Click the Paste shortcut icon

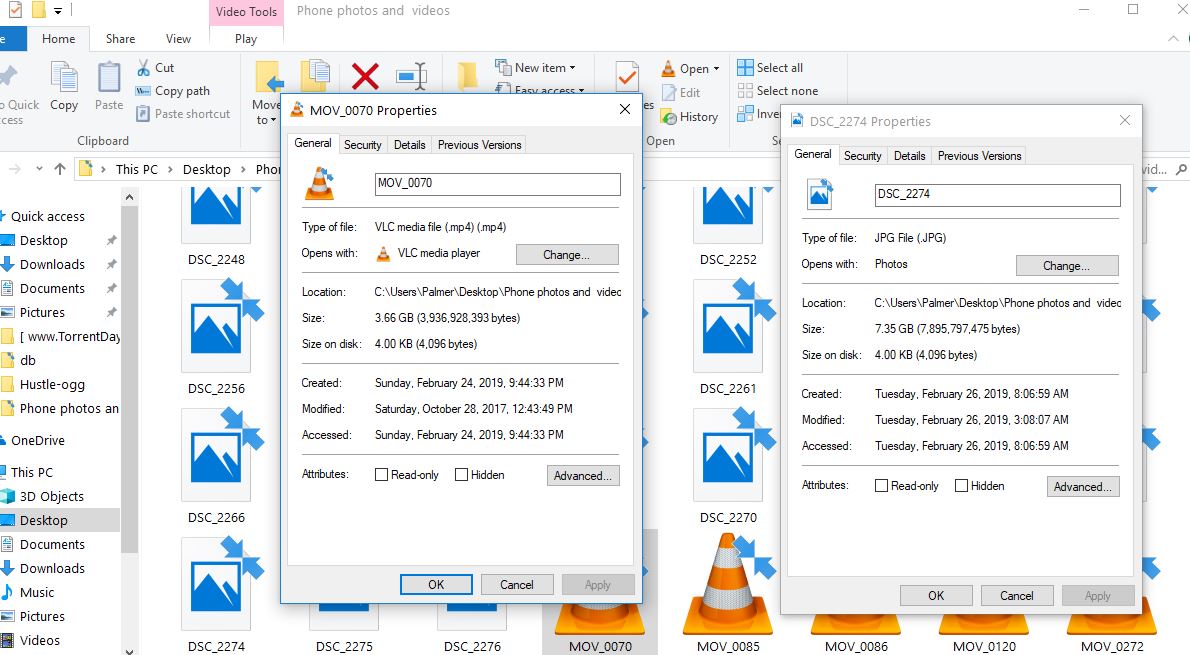point(143,114)
